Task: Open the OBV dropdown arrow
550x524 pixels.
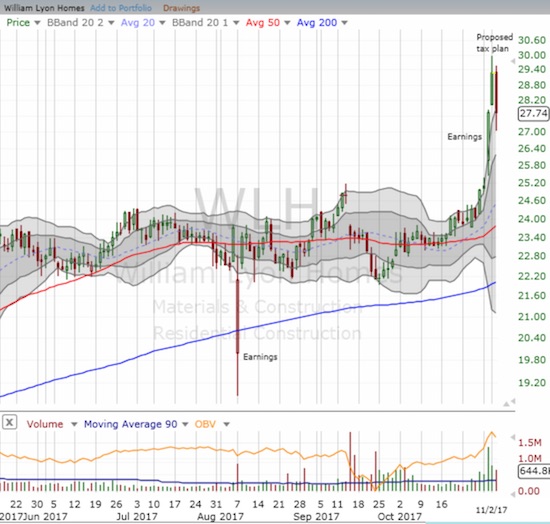Action: click(x=227, y=424)
